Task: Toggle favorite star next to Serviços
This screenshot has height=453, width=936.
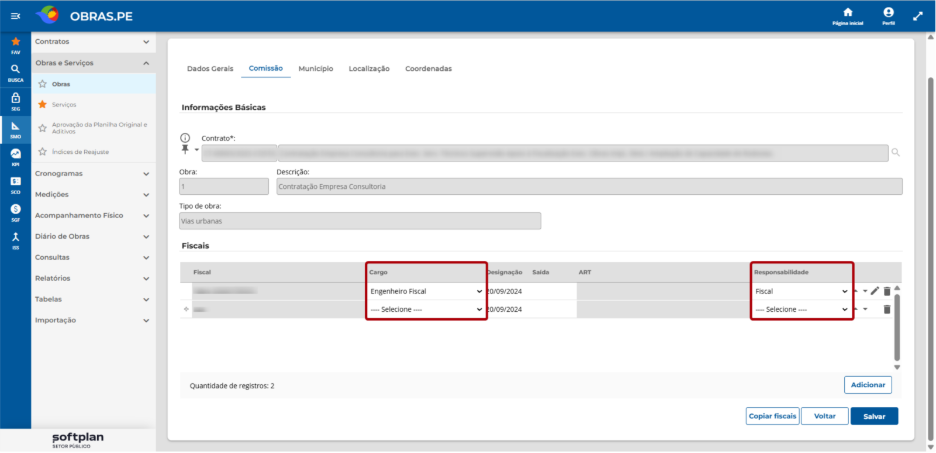Action: point(42,104)
